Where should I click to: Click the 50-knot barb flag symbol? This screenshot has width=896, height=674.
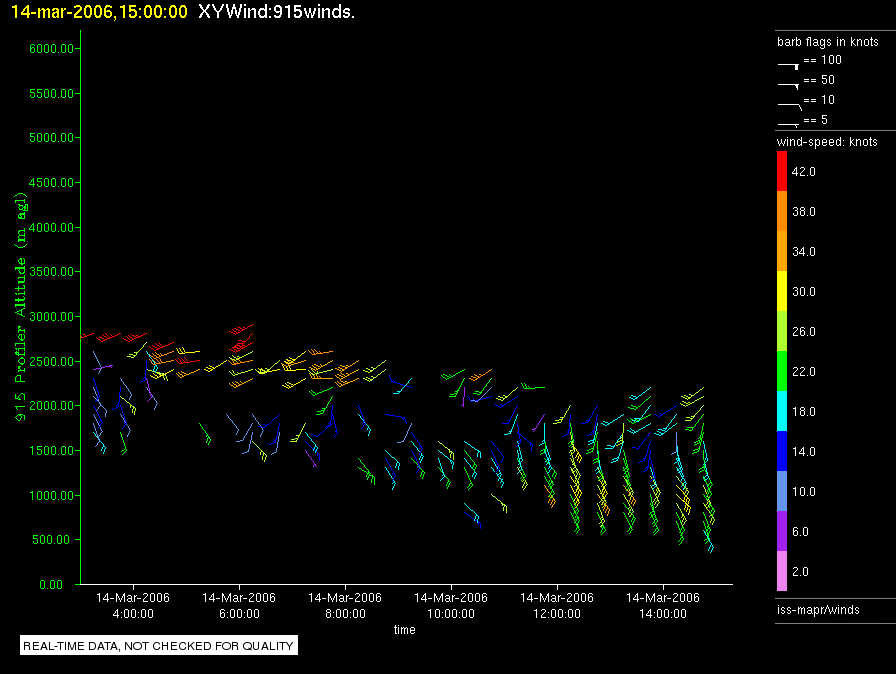tap(789, 83)
